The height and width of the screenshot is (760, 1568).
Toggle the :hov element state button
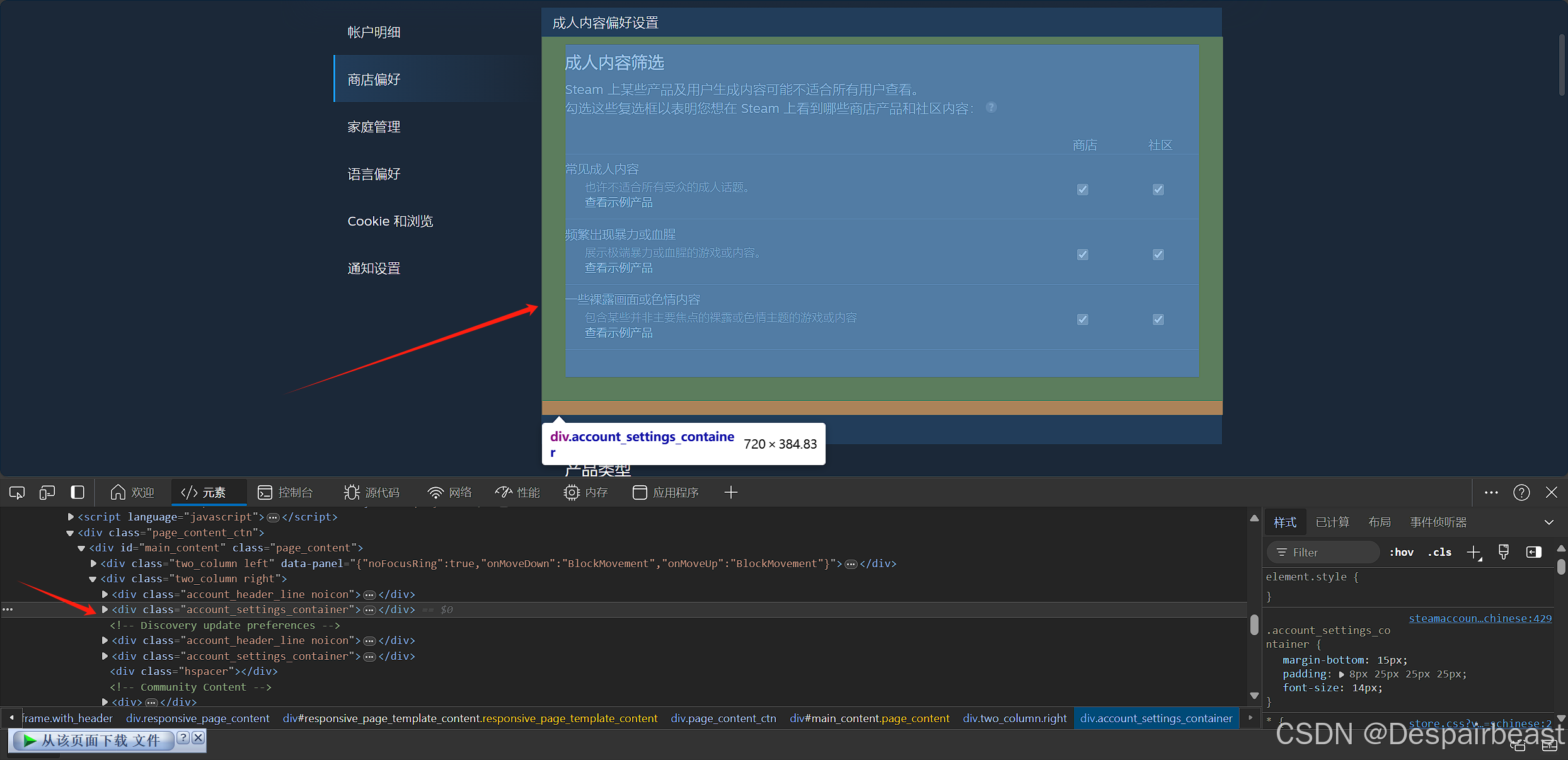coord(1401,552)
